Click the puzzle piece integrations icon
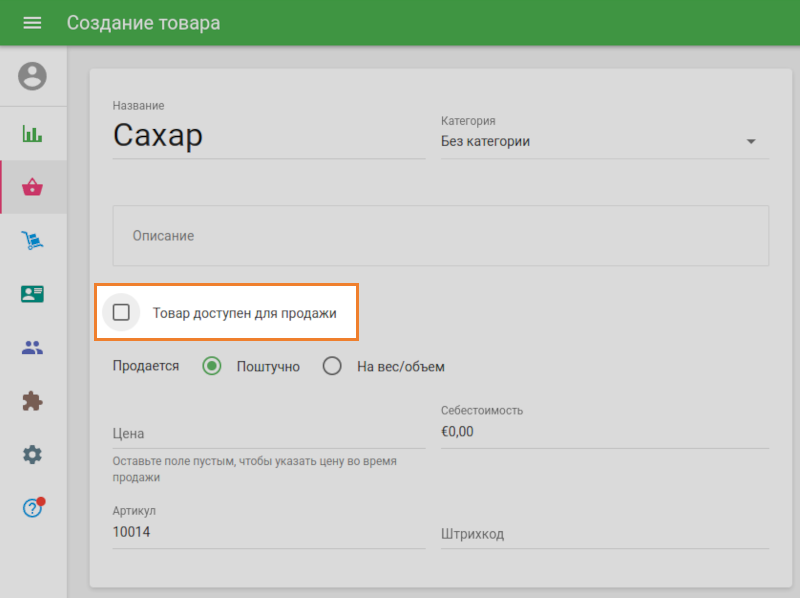Image resolution: width=800 pixels, height=598 pixels. (x=33, y=401)
